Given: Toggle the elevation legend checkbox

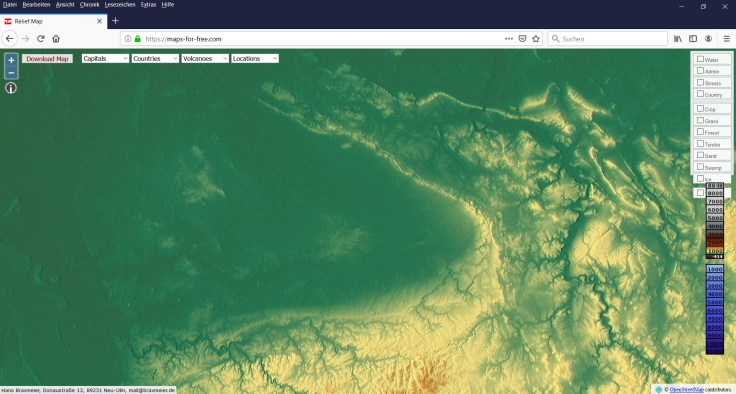Looking at the screenshot, I should (x=700, y=193).
